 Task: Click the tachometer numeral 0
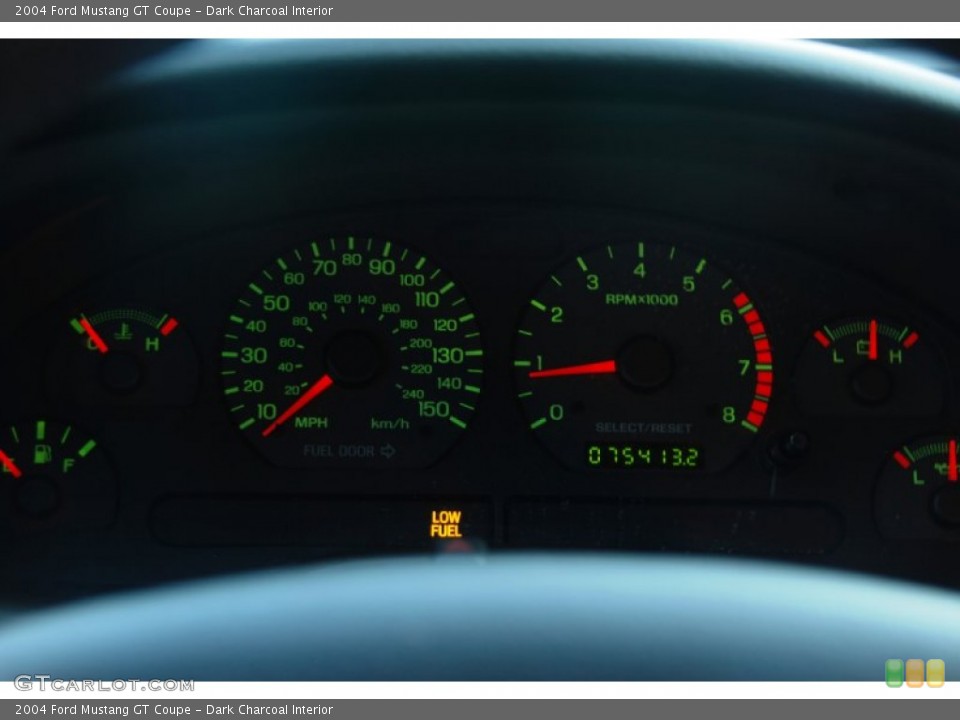click(x=556, y=412)
